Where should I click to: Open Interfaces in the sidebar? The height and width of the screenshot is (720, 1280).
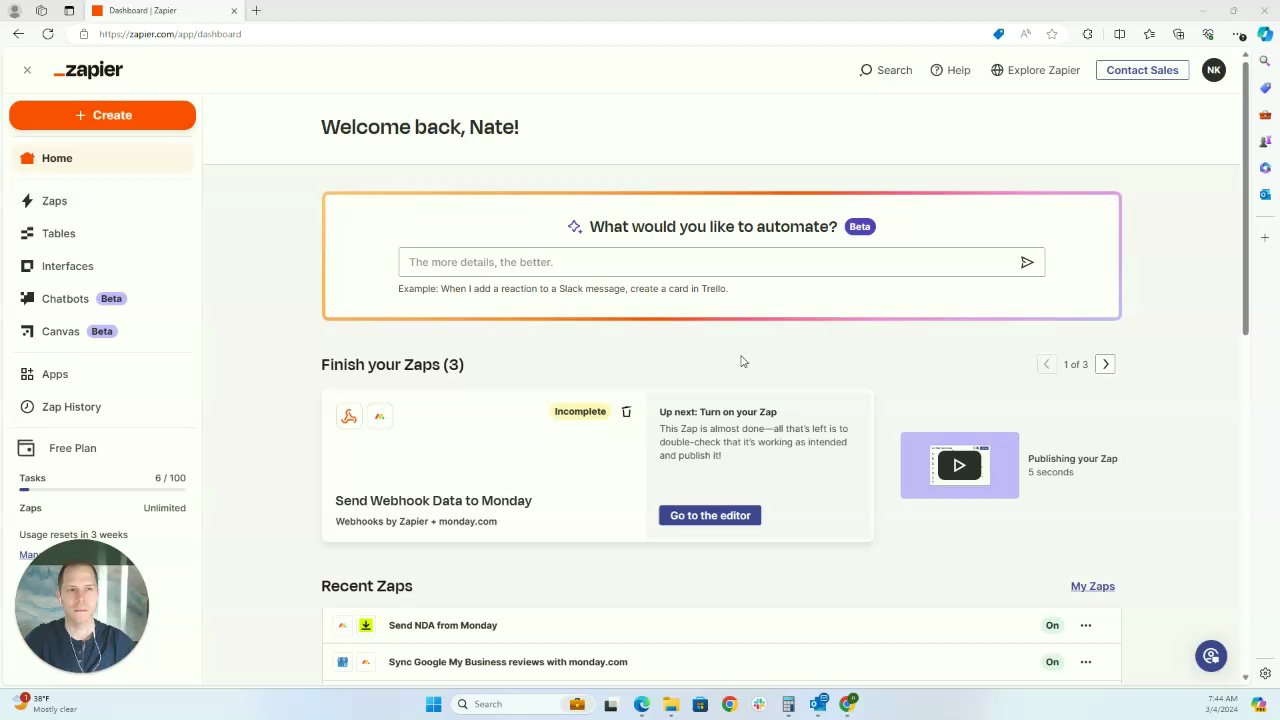point(67,266)
